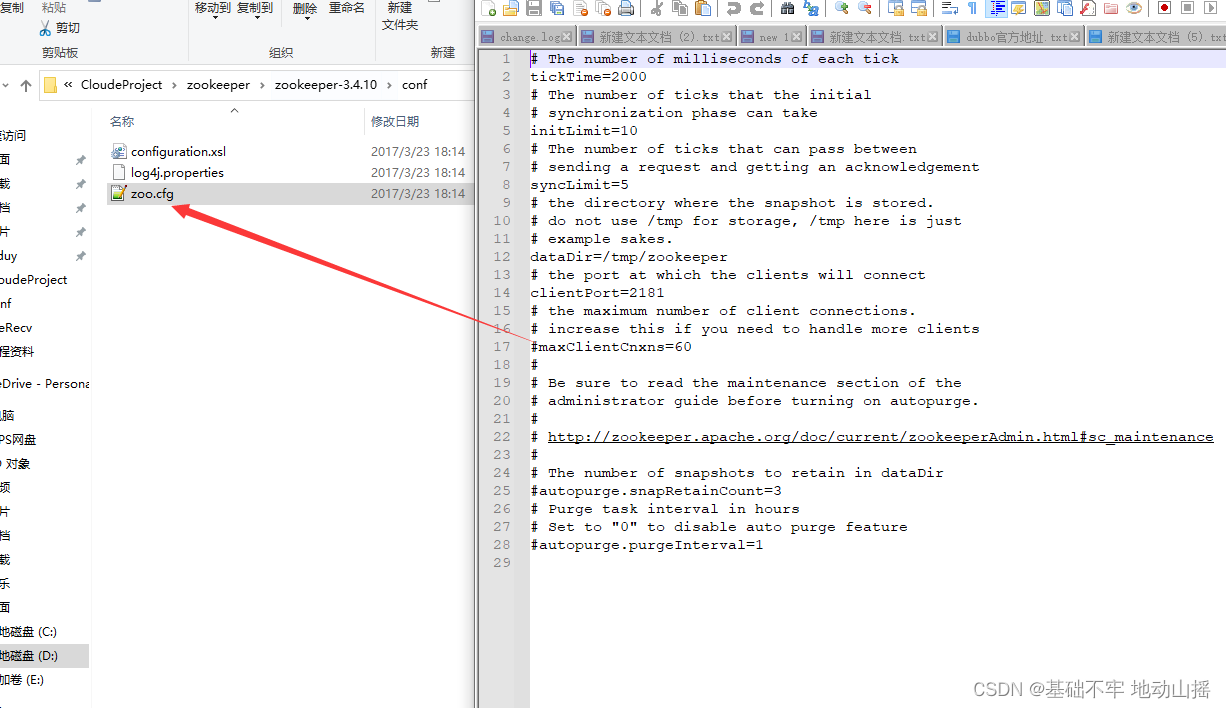Click the Save All icon
1226x708 pixels.
pos(556,8)
